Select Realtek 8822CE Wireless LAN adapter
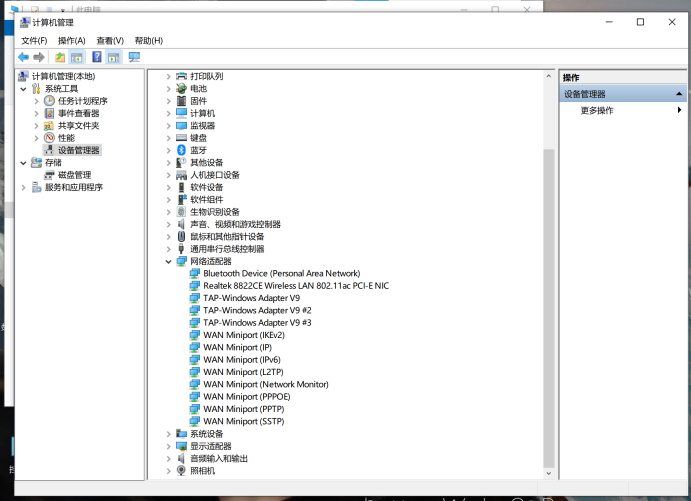The height and width of the screenshot is (501, 691). click(x=295, y=285)
